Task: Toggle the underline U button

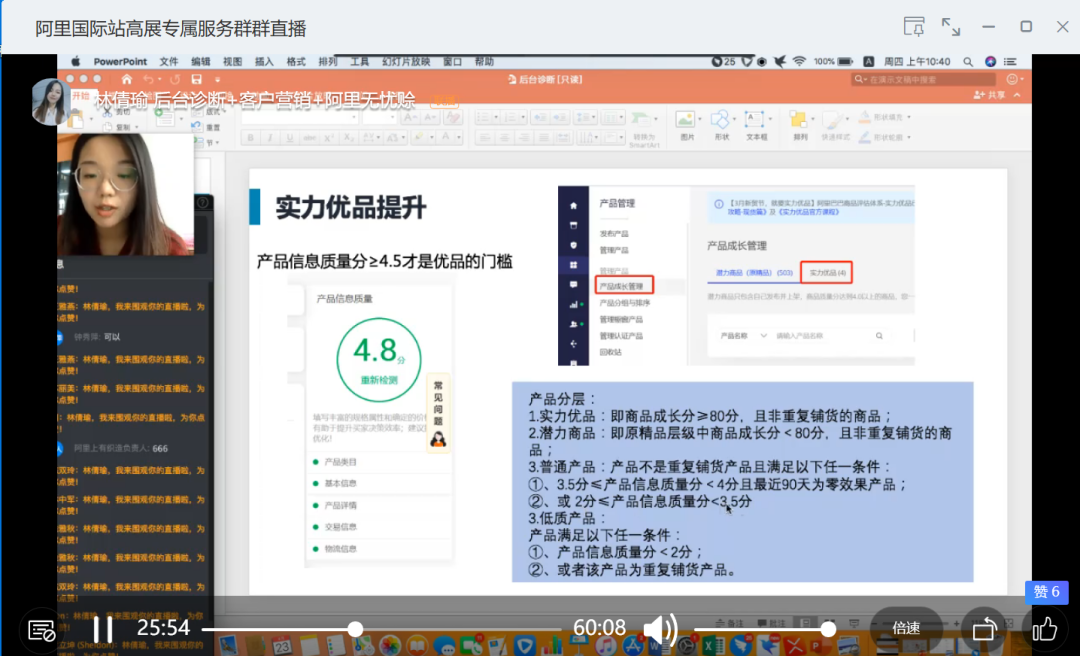Action: click(289, 138)
